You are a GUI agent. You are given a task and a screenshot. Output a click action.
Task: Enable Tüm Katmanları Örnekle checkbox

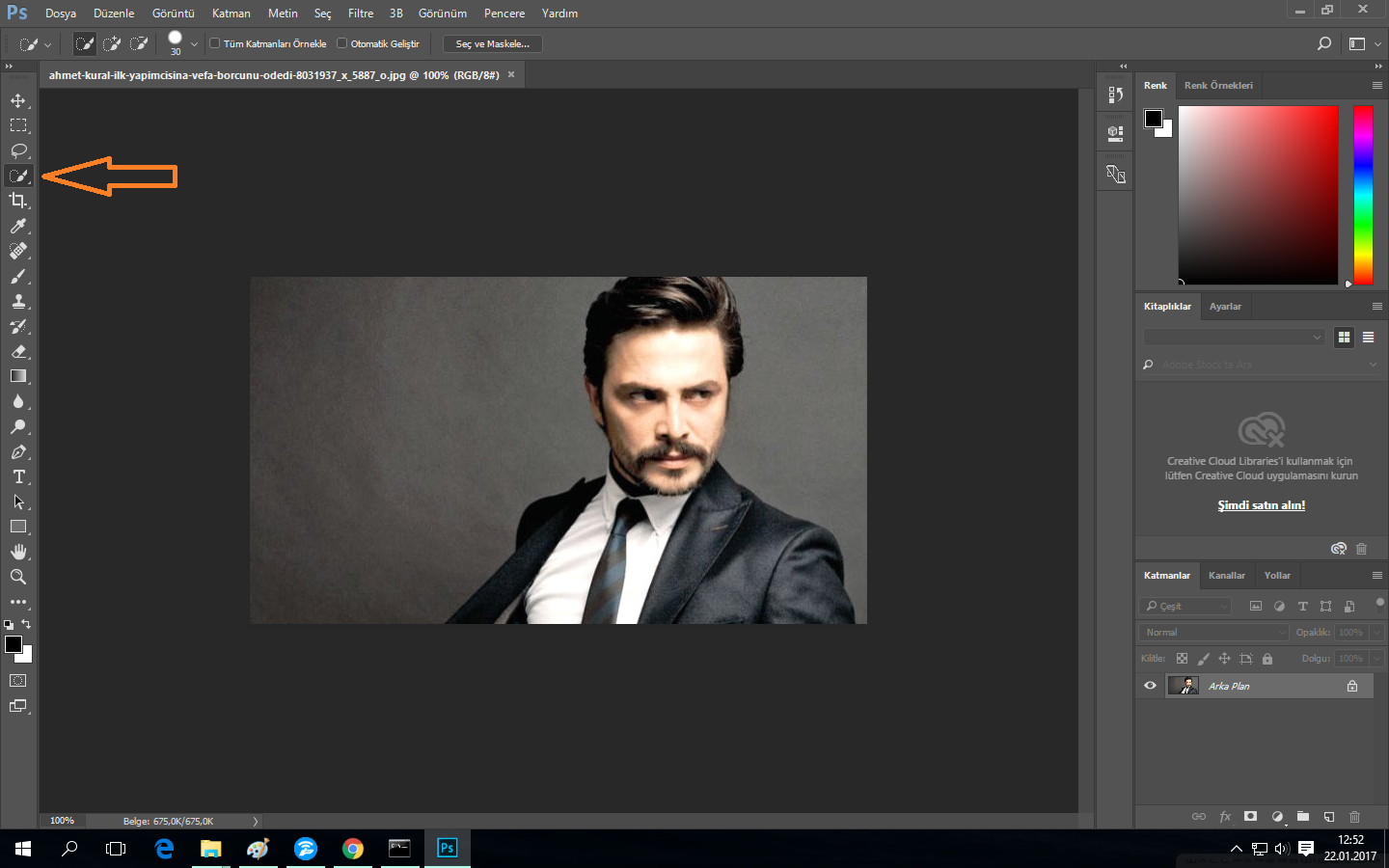(x=215, y=43)
